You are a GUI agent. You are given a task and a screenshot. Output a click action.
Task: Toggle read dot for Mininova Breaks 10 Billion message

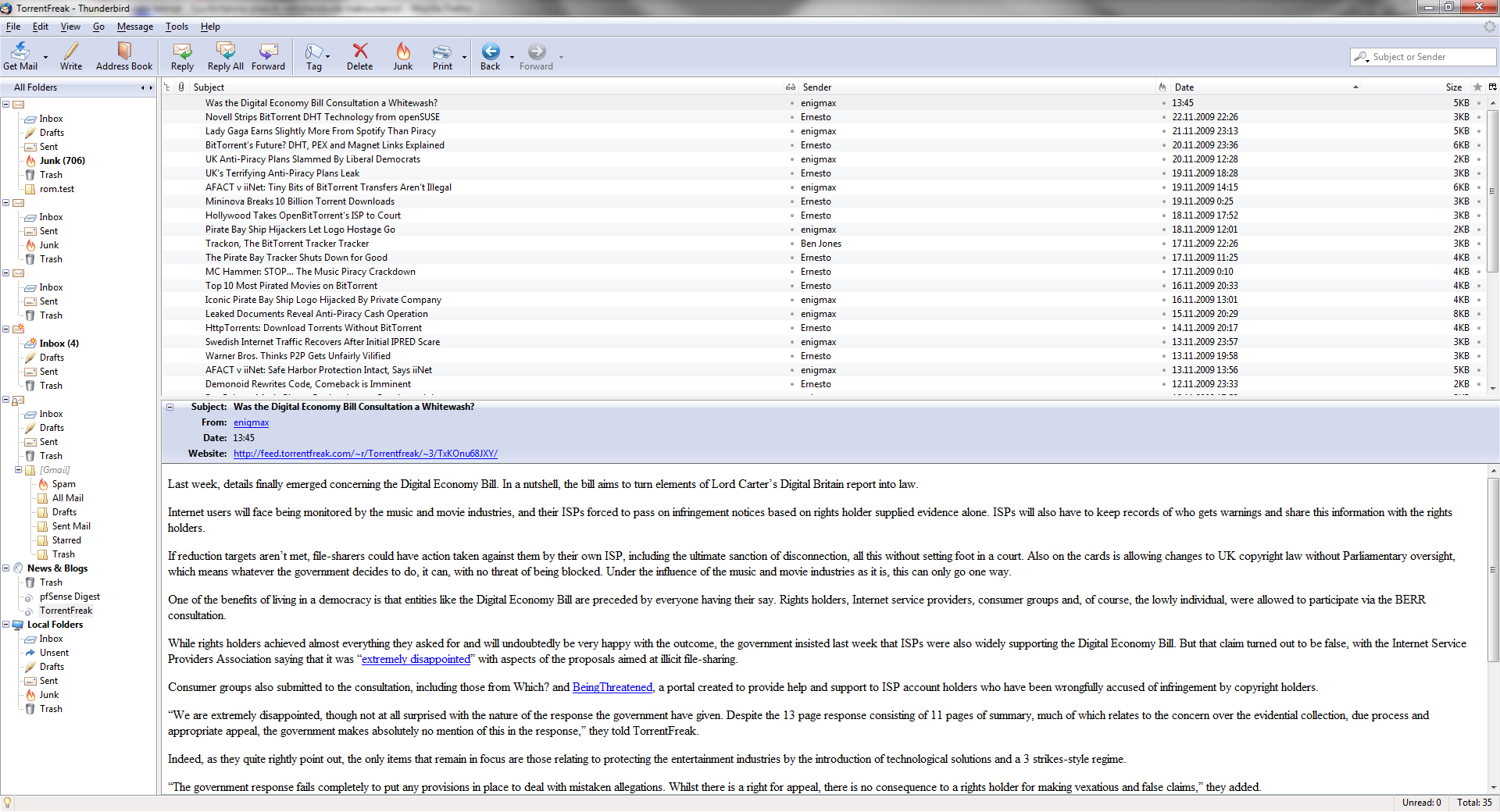tap(791, 201)
